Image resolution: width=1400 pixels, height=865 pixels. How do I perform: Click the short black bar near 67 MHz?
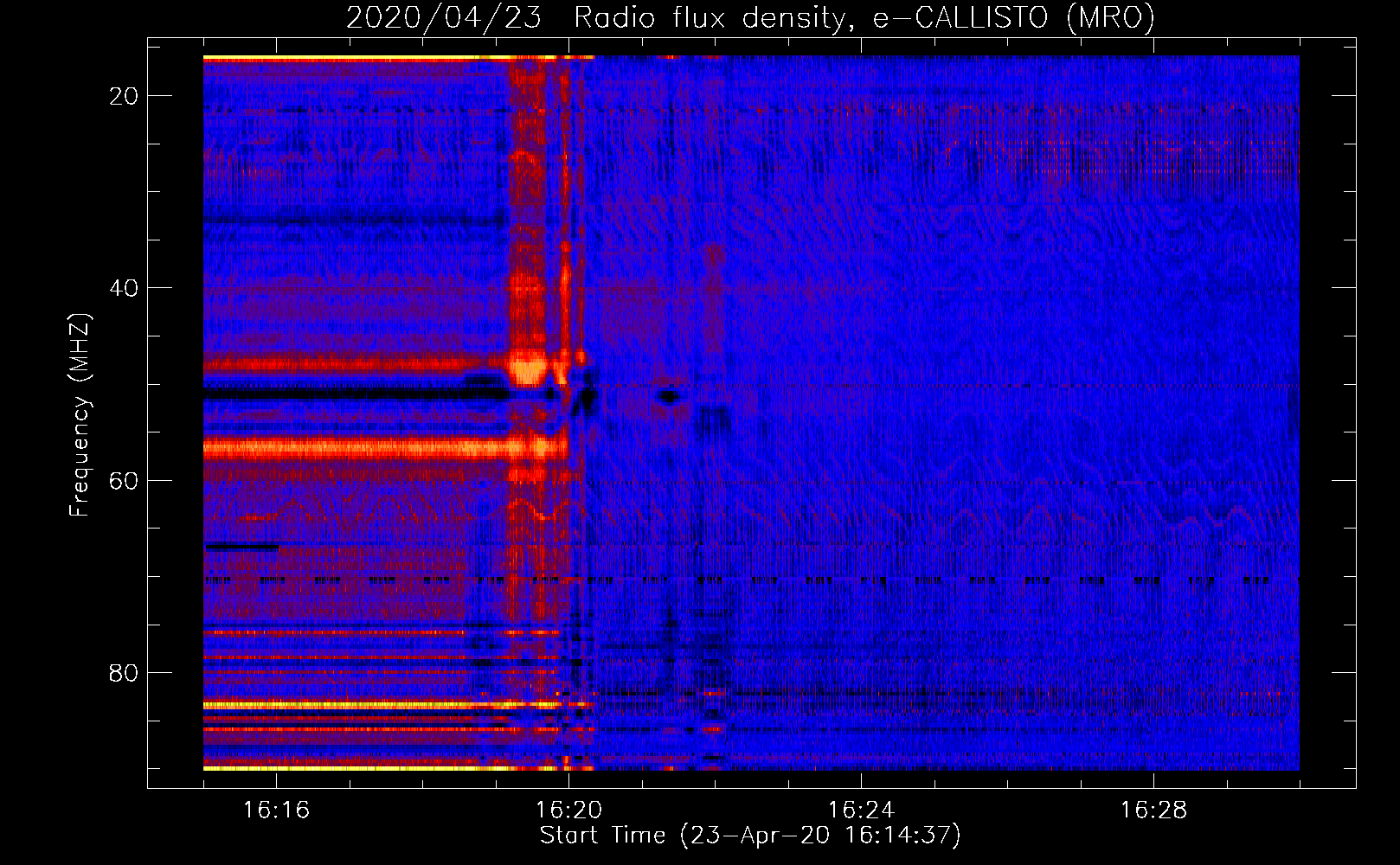click(x=242, y=547)
